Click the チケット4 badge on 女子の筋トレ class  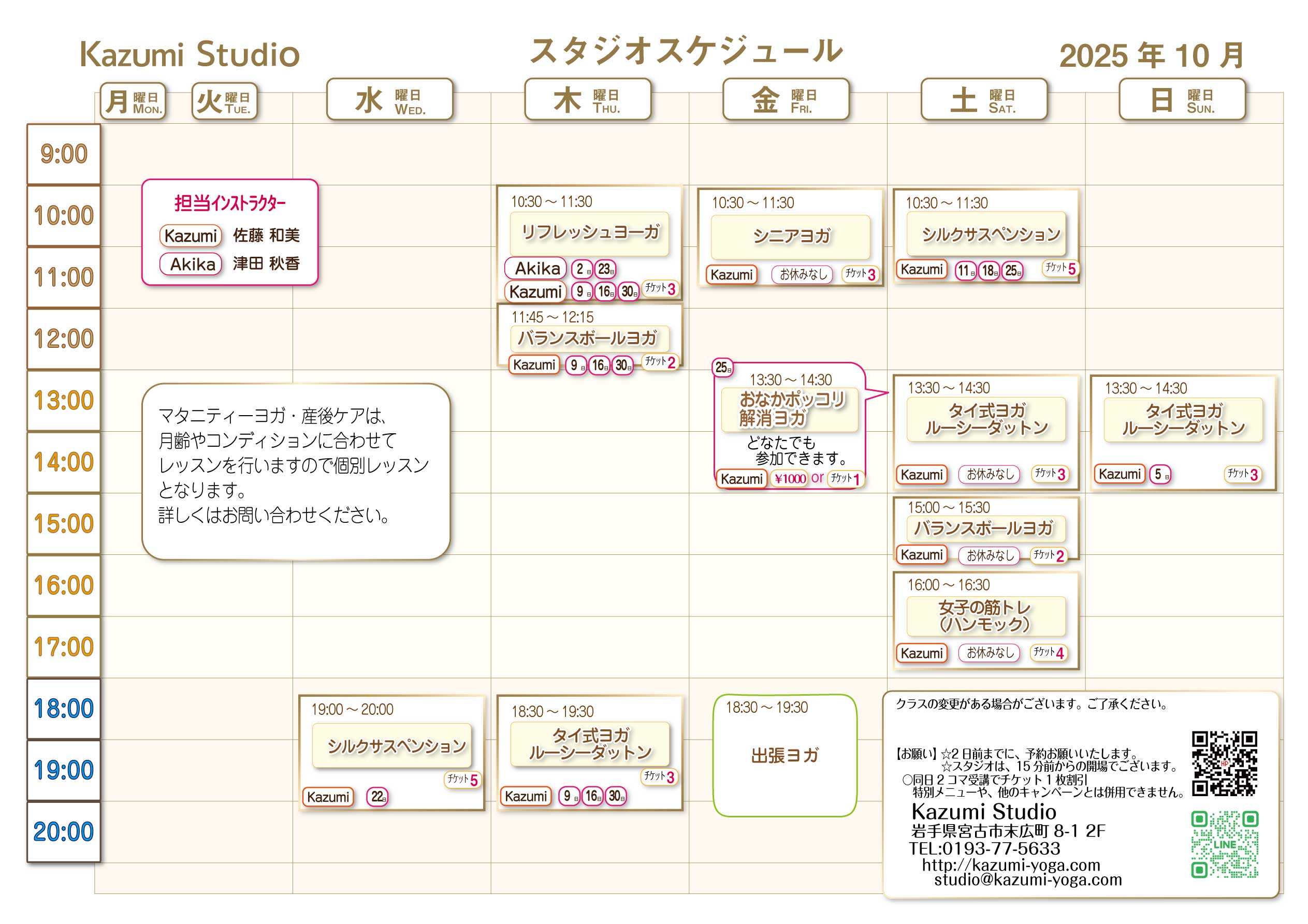tap(1048, 653)
